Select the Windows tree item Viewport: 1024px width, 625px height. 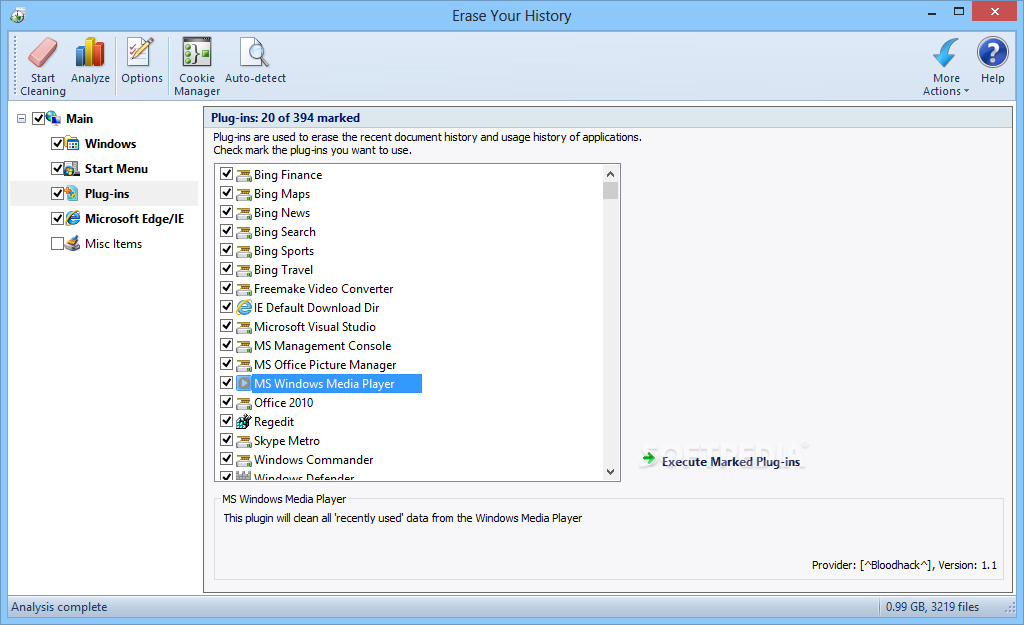point(110,144)
